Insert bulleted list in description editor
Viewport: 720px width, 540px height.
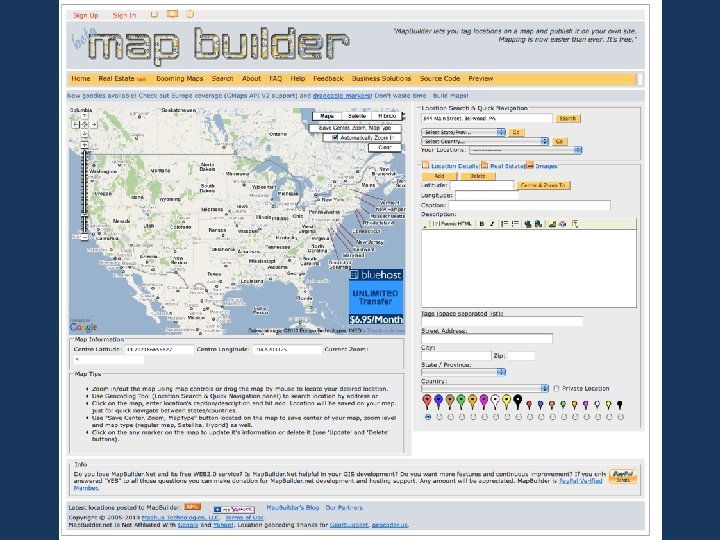click(x=515, y=224)
